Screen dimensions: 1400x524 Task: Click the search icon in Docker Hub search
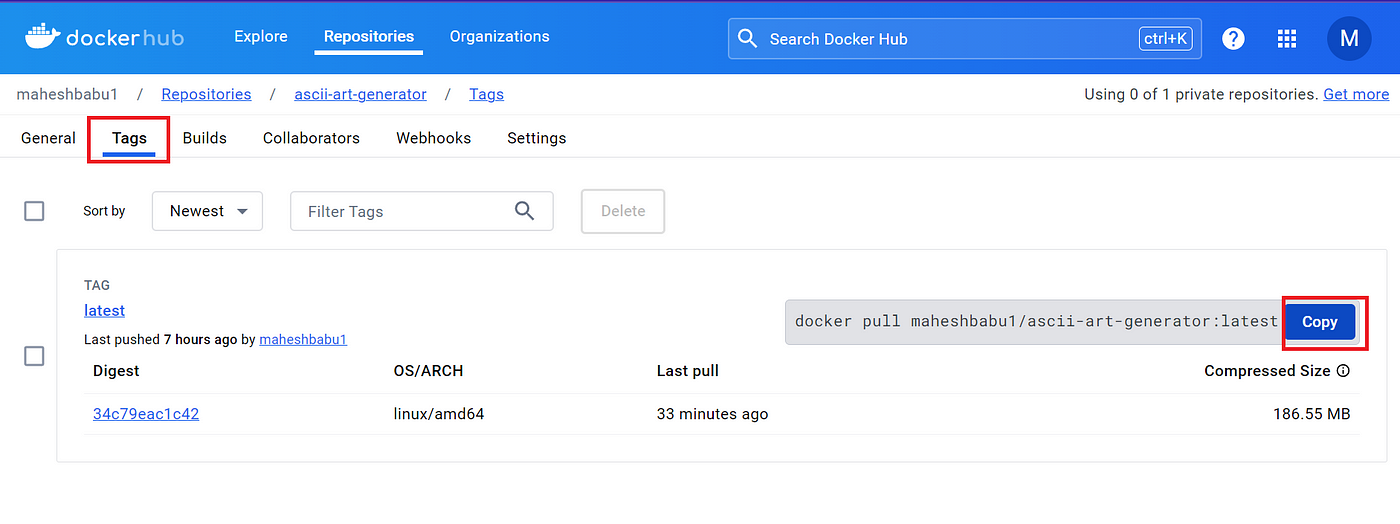pos(747,39)
